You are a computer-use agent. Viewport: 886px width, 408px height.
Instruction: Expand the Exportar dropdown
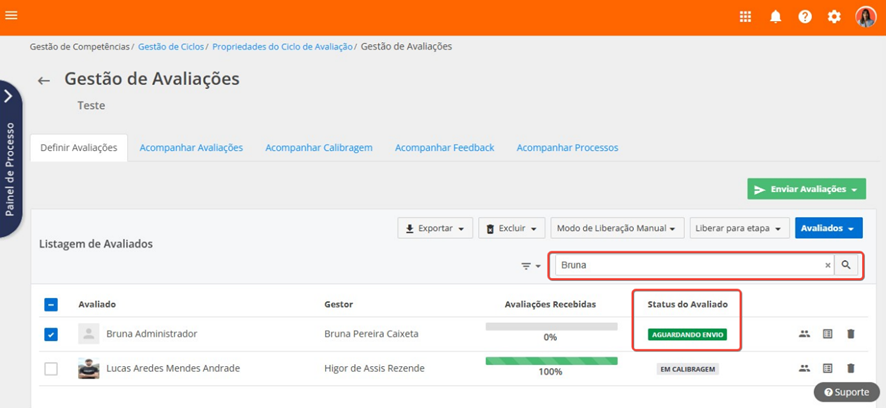tap(435, 228)
